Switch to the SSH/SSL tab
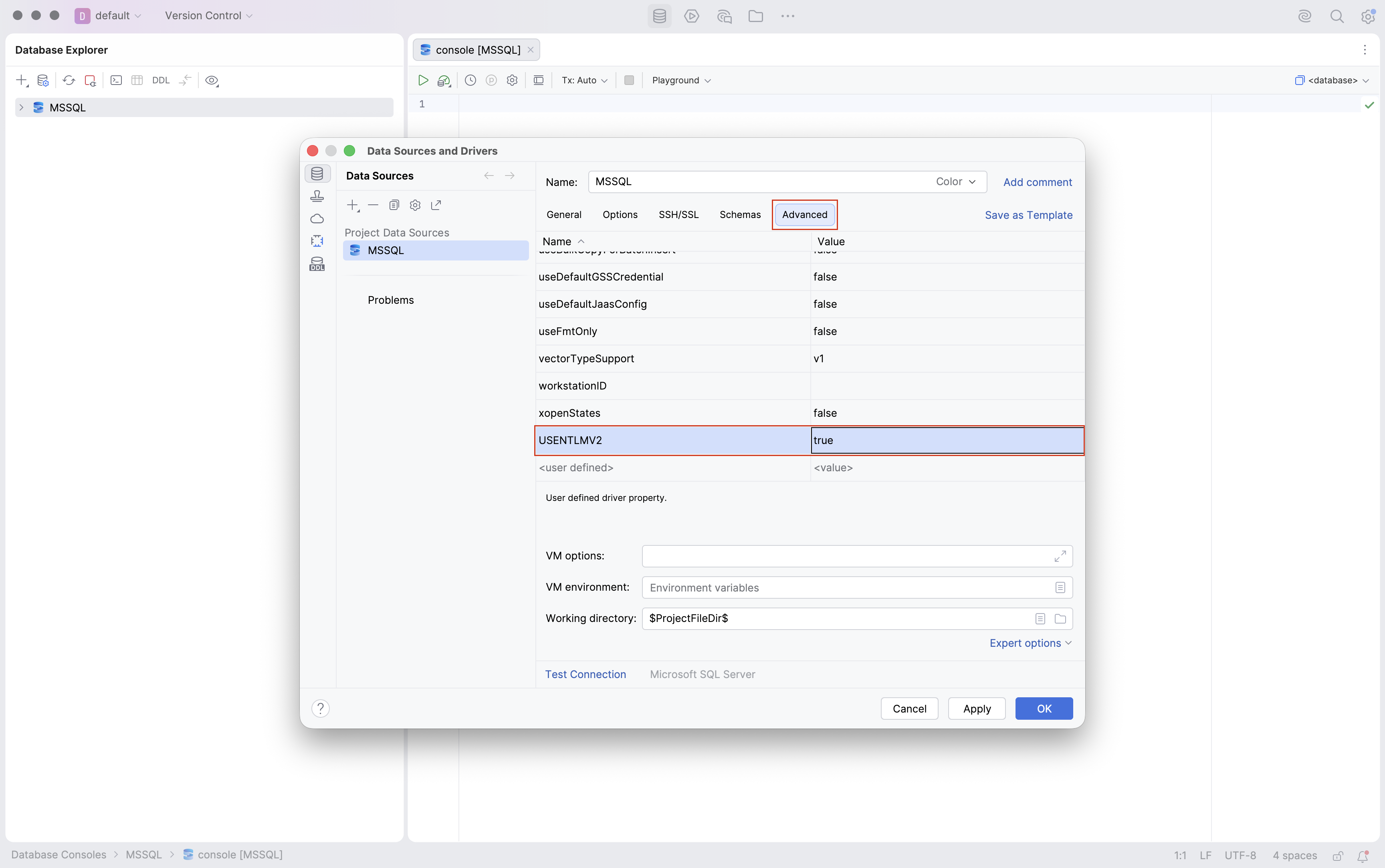This screenshot has width=1385, height=868. [678, 215]
